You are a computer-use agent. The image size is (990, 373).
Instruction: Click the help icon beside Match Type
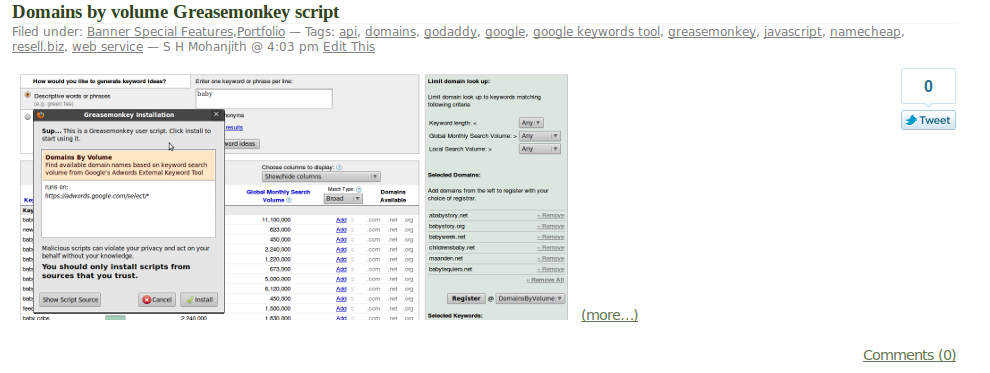click(x=359, y=189)
